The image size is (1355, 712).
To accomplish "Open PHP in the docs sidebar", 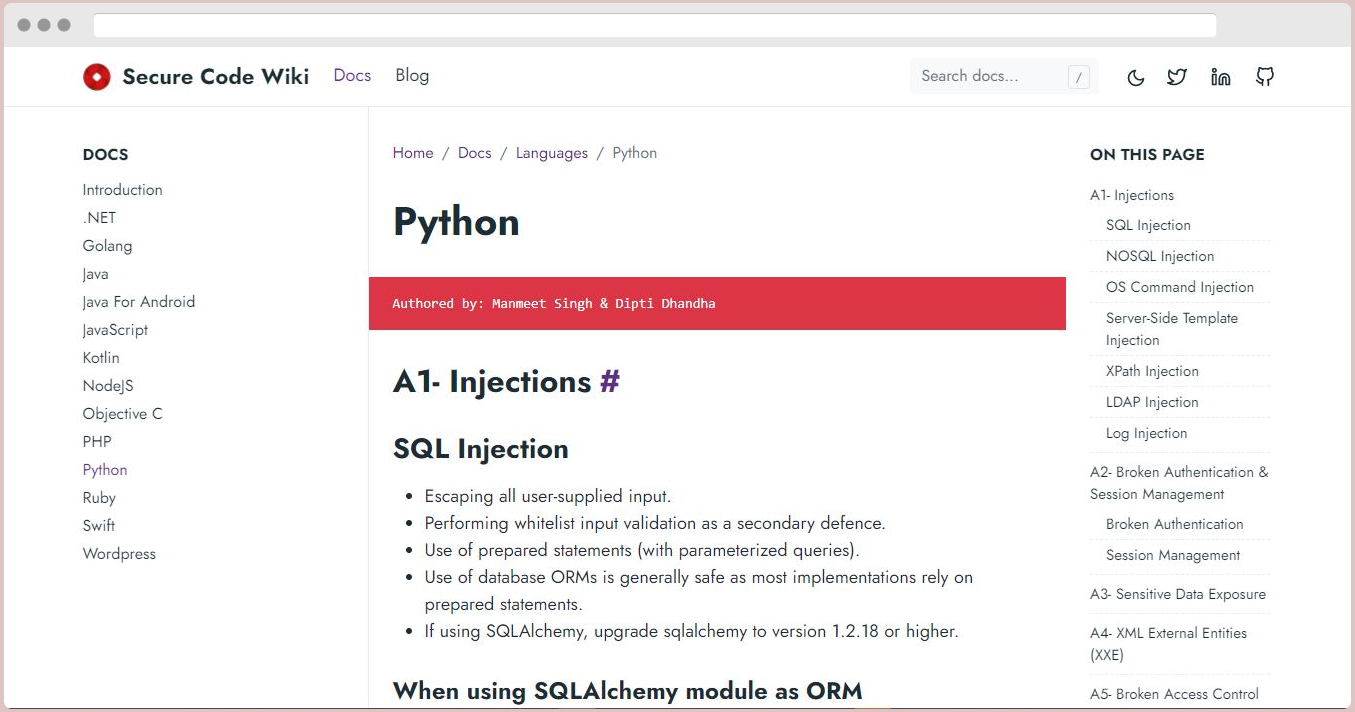I will click(97, 442).
